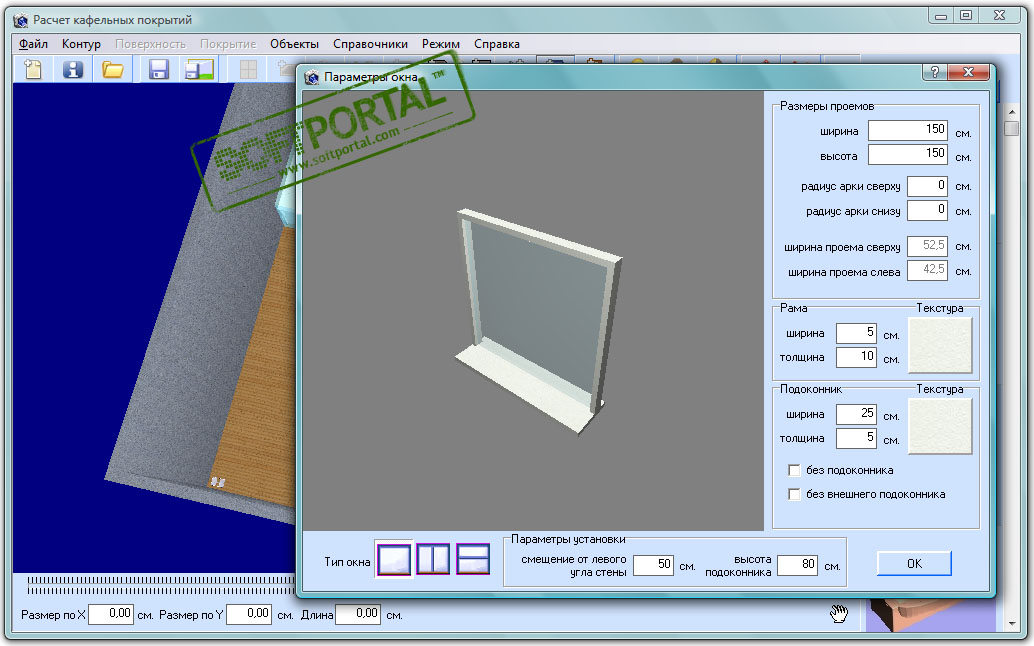The image size is (1034, 646).
Task: Click the 'смещение от левого угла стены' field
Action: tap(653, 565)
